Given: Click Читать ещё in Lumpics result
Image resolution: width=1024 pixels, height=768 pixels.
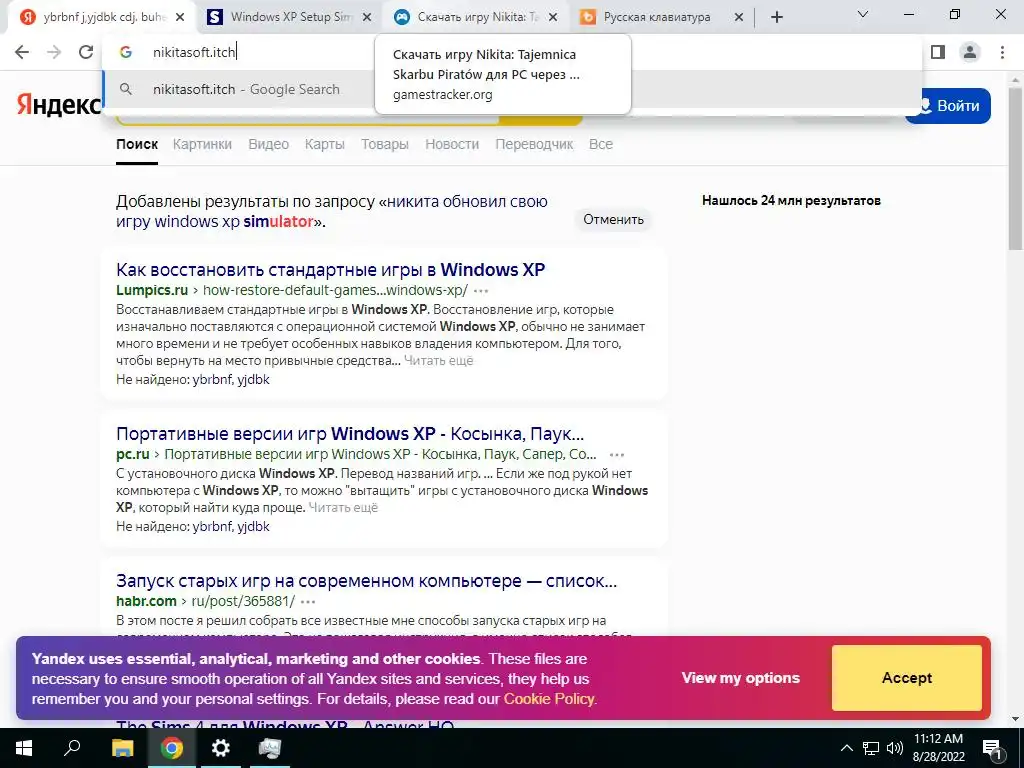Looking at the screenshot, I should 438,360.
